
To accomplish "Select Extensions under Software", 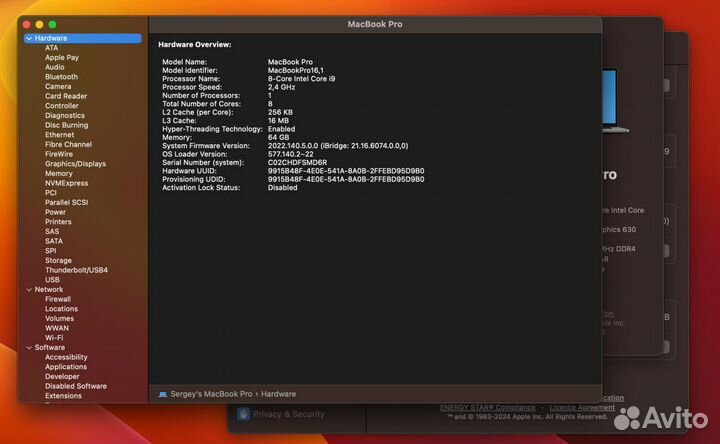I will 63,396.
